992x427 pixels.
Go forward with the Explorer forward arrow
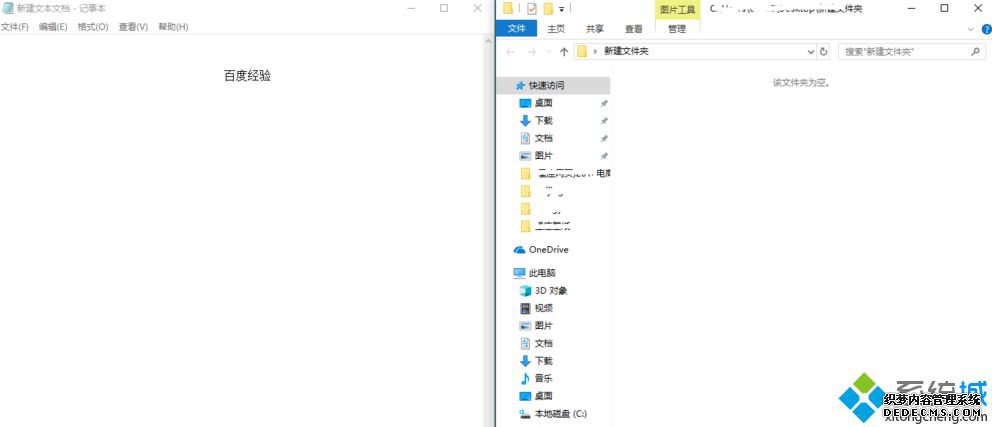click(532, 52)
